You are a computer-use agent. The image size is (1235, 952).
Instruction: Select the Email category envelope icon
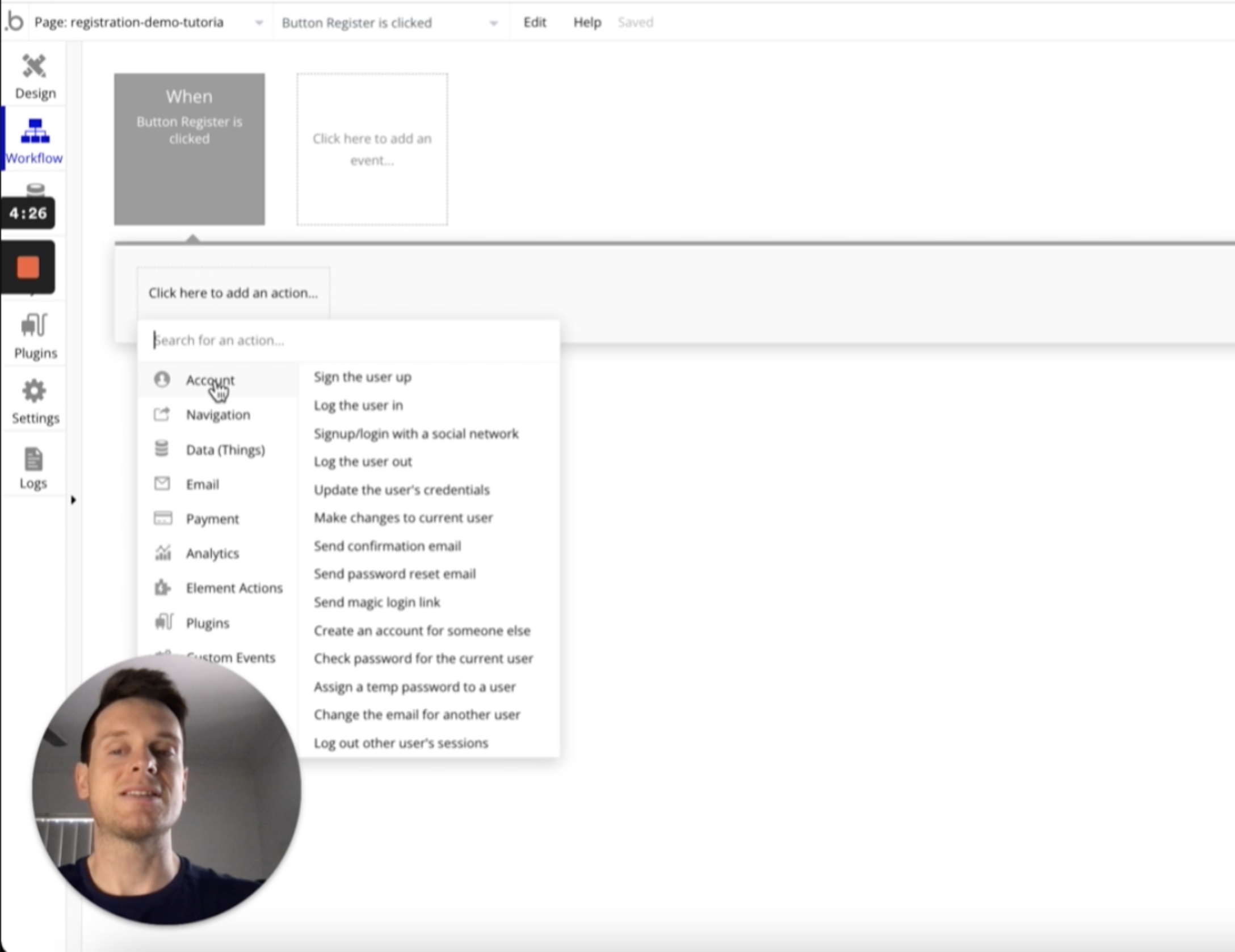pyautogui.click(x=162, y=483)
